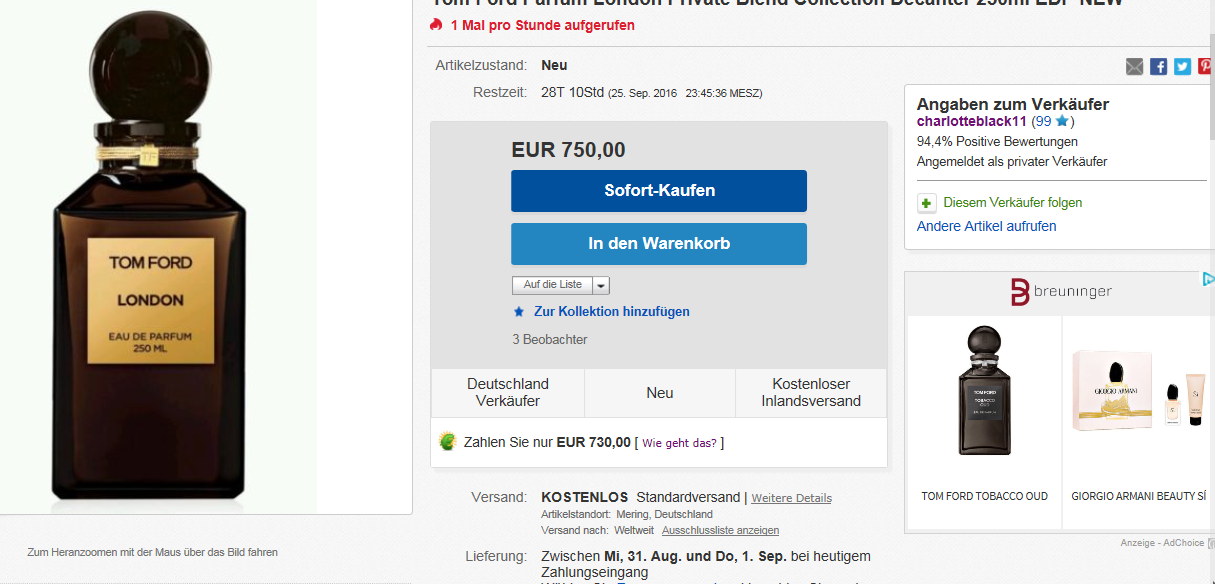1215x584 pixels.
Task: Click Wie geht das? link
Action: point(679,443)
